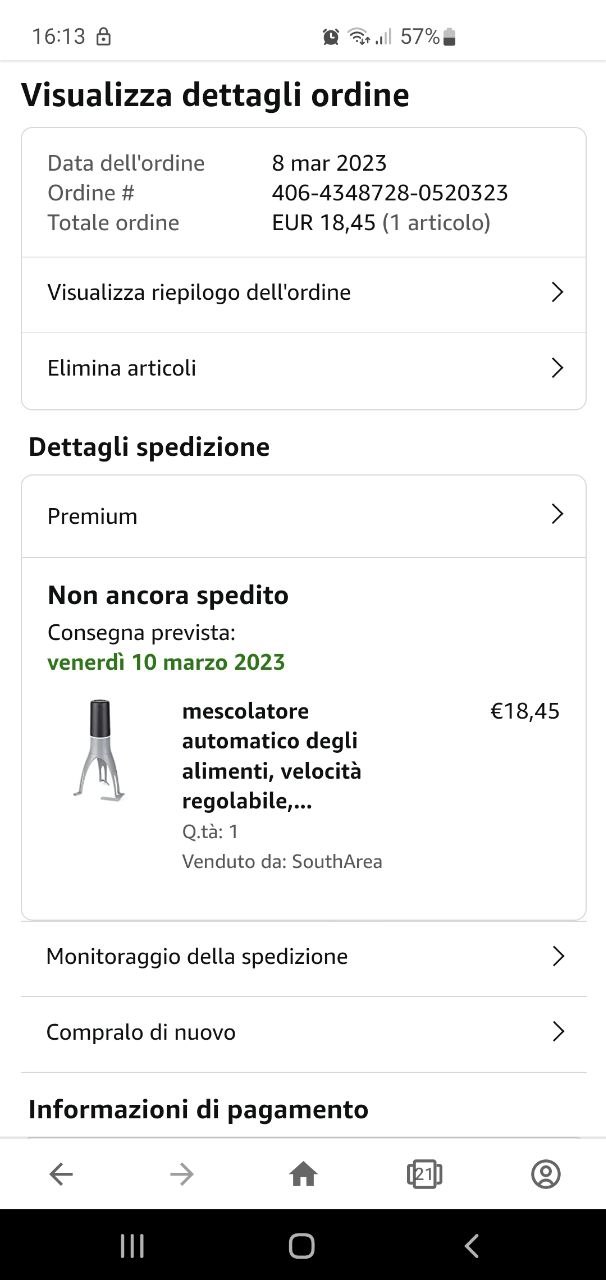The width and height of the screenshot is (606, 1280).
Task: Select Monitoraggio della spedizione option
Action: point(304,958)
